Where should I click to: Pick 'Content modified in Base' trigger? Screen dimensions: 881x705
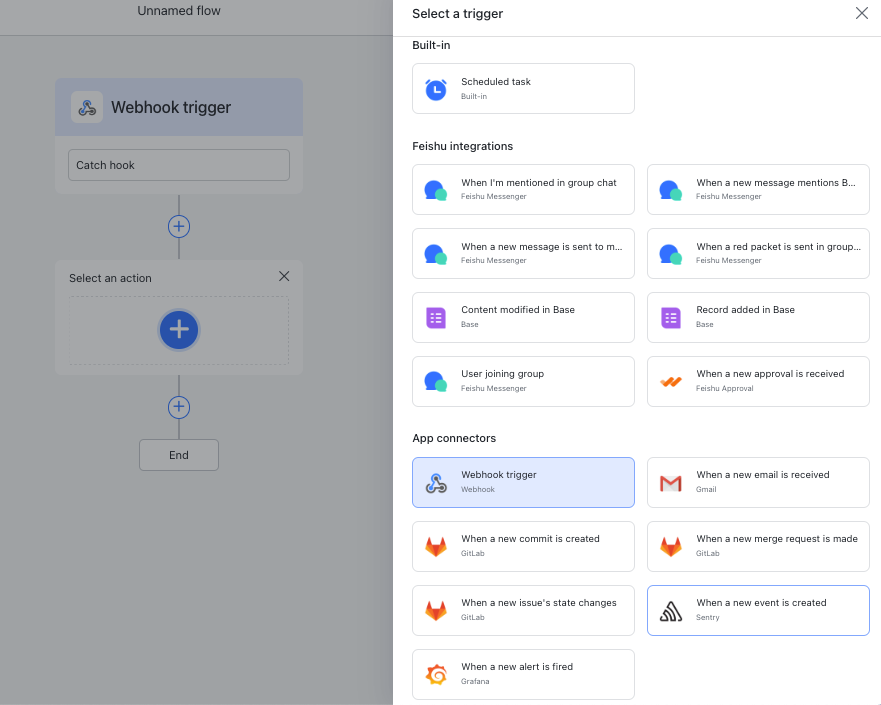tap(523, 317)
